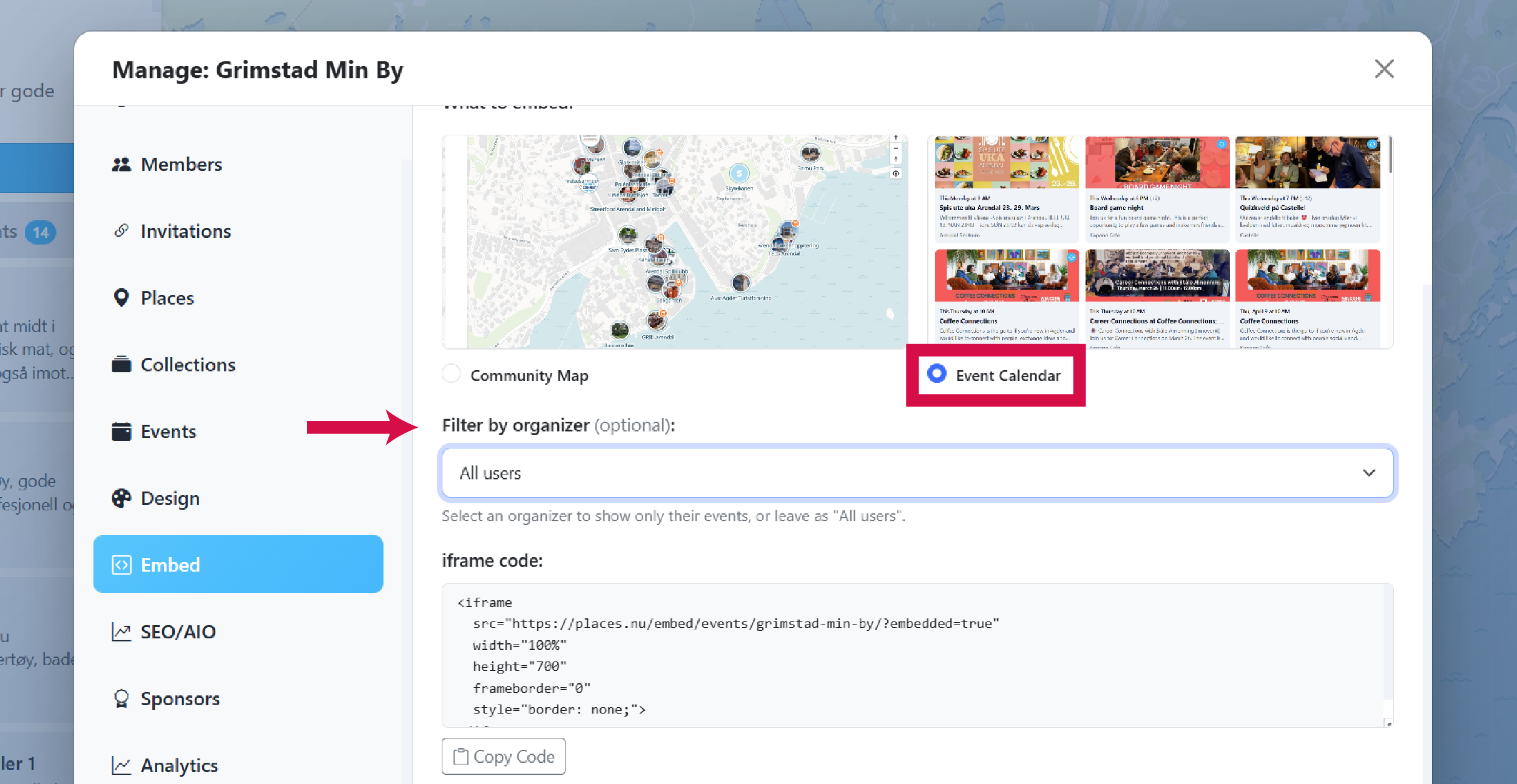Click the Spis ute uka Arendal event card

click(x=1007, y=189)
